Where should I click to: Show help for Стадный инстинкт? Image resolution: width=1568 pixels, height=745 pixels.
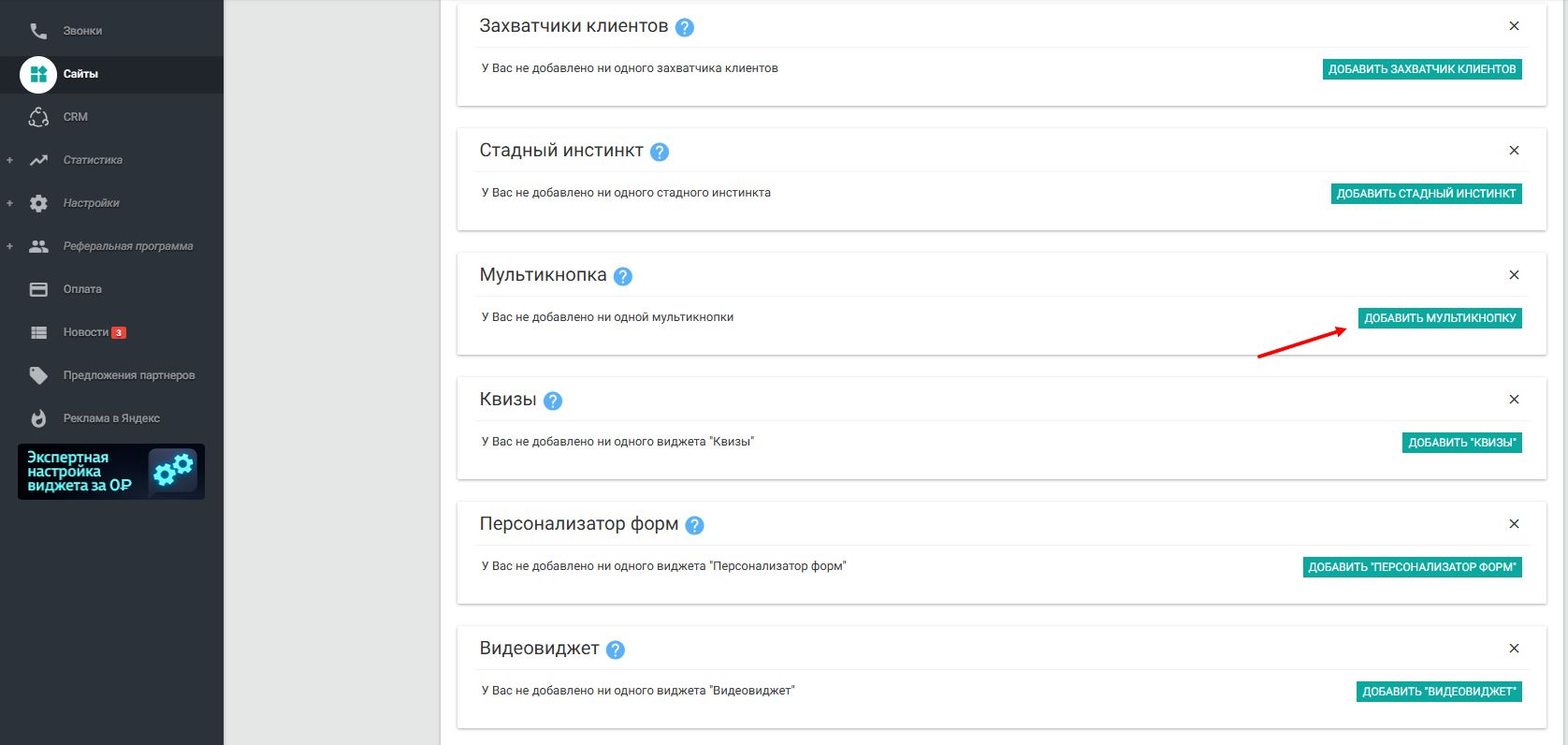(660, 152)
